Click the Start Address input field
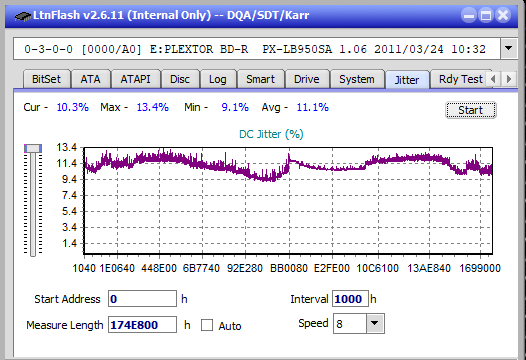 coord(142,299)
